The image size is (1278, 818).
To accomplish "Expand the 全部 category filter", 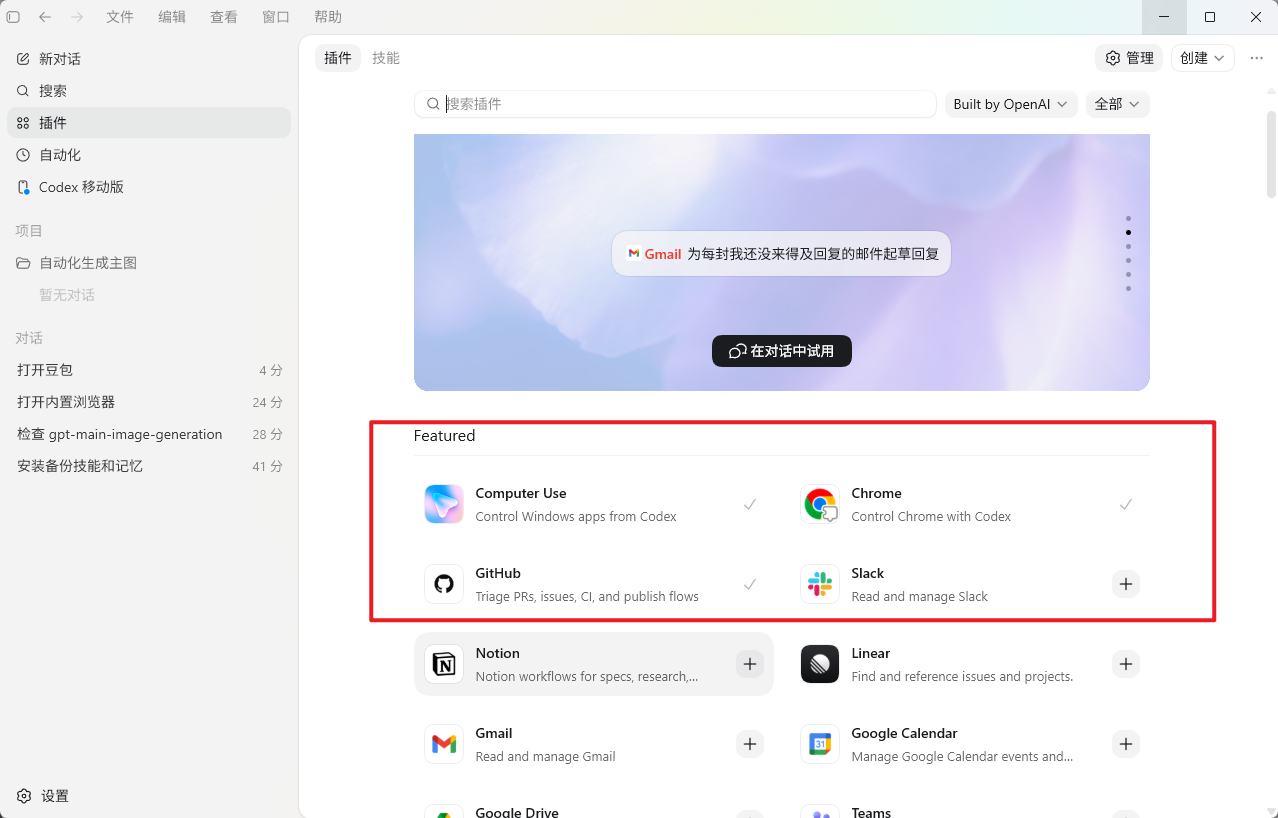I will point(1117,104).
